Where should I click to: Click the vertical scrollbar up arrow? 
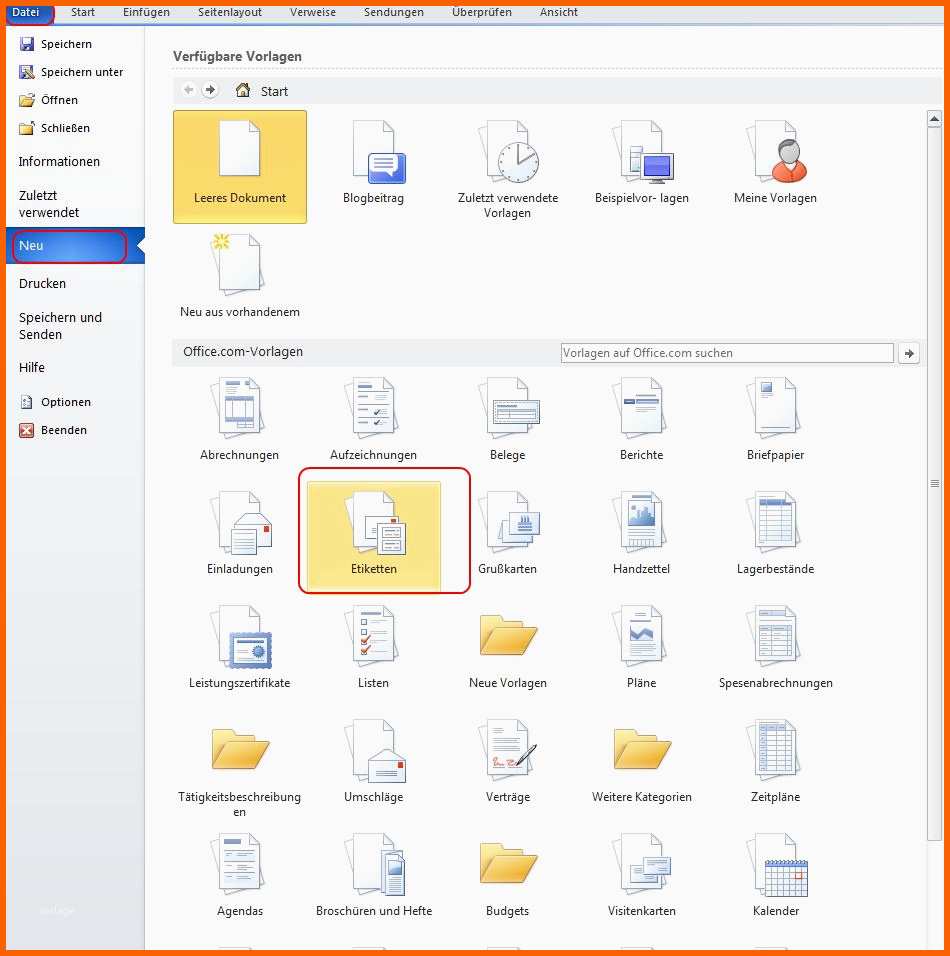pyautogui.click(x=934, y=120)
